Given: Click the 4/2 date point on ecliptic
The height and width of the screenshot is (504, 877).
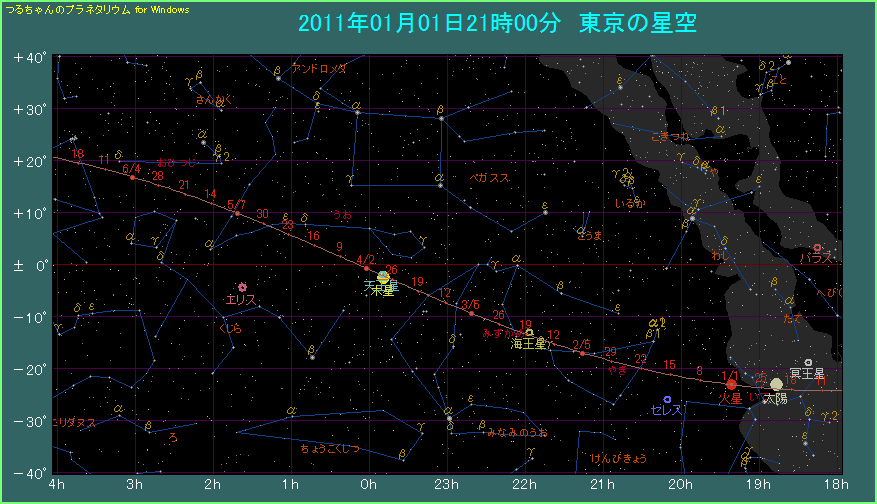Looking at the screenshot, I should [367, 269].
